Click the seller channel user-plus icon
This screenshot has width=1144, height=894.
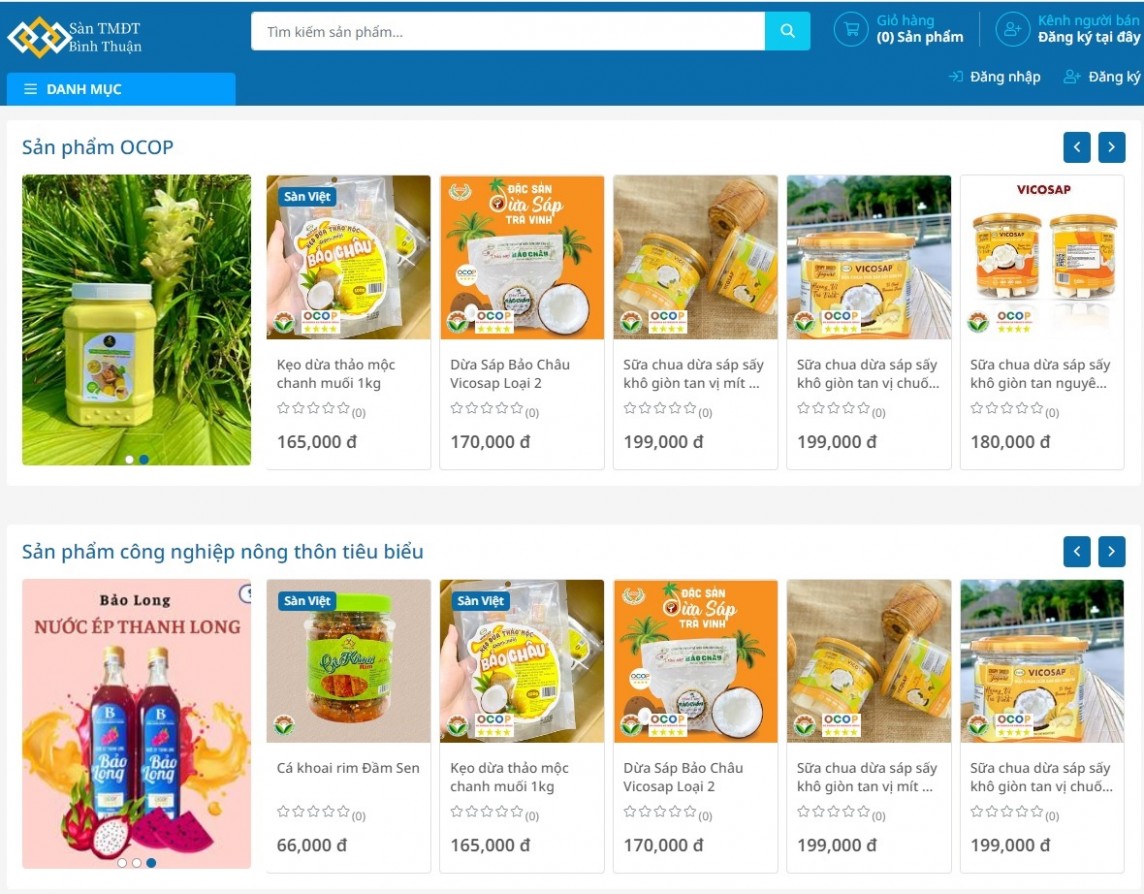coord(1013,30)
